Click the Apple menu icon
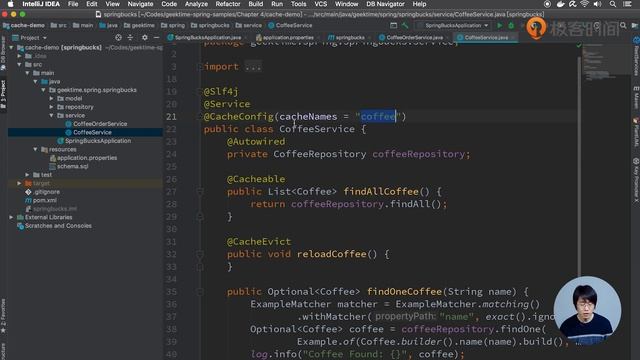Screen dimensions: 640x360 (10, 4)
